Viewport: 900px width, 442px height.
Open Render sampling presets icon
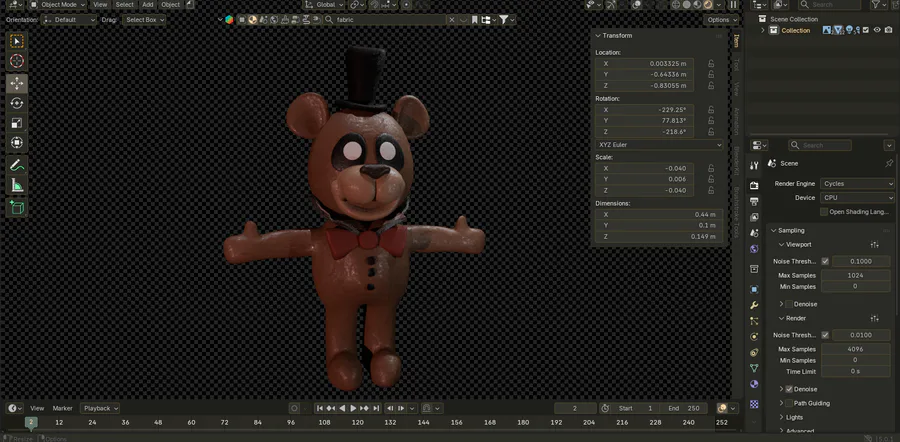(x=874, y=318)
